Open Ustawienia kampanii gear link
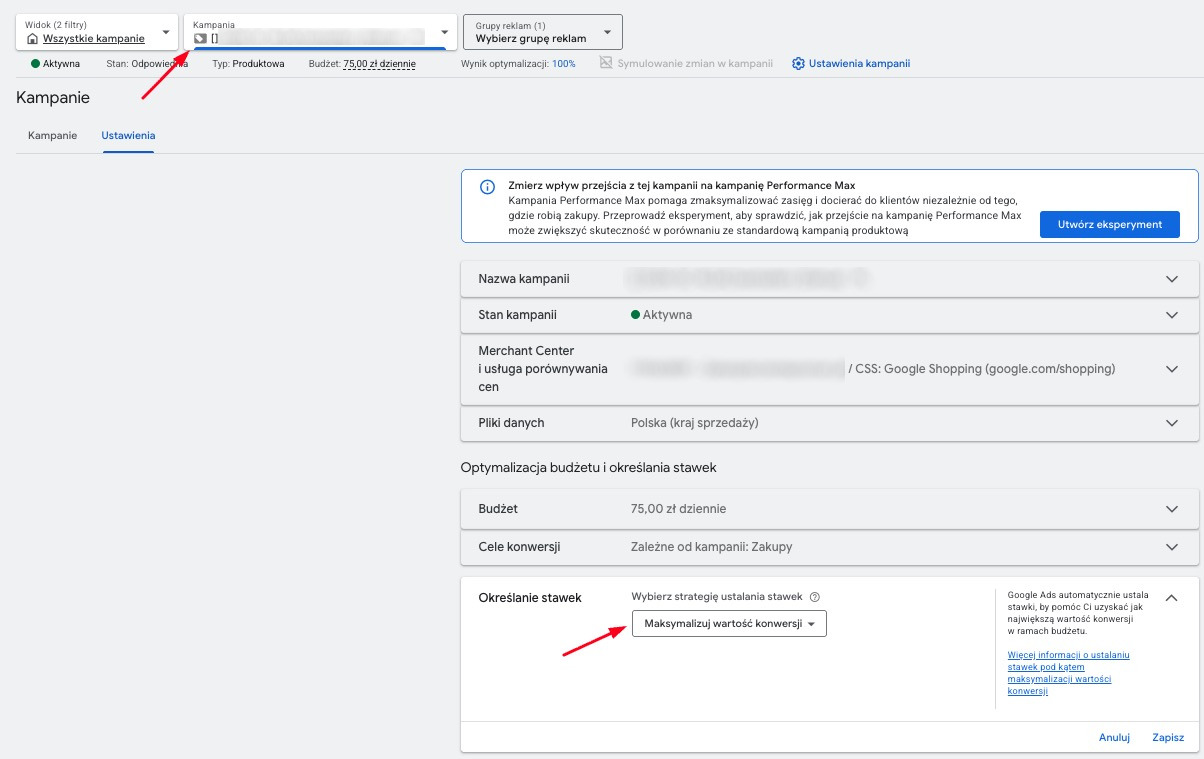Image resolution: width=1204 pixels, height=759 pixels. coord(851,64)
